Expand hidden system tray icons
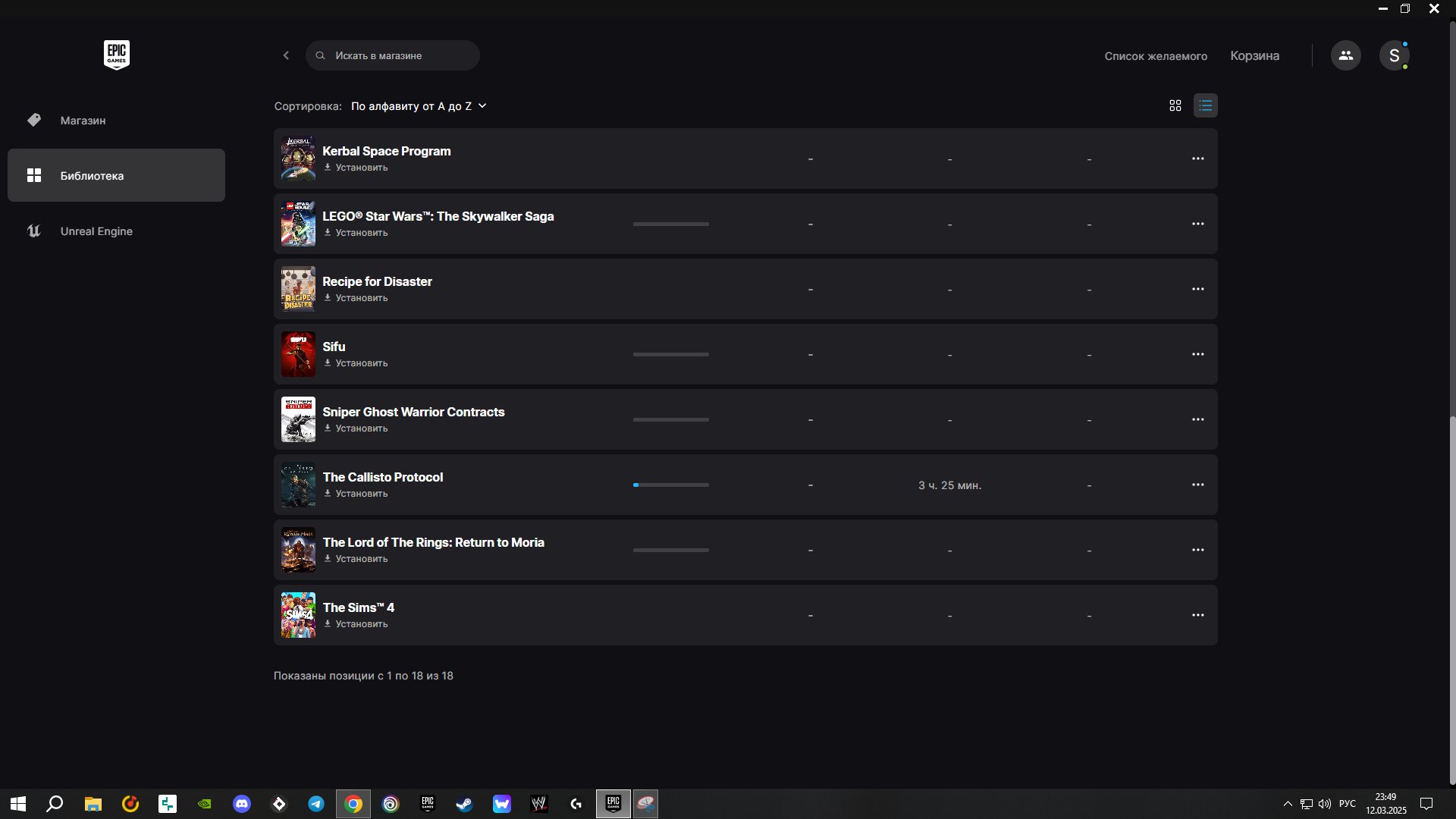The image size is (1456, 819). click(x=1288, y=804)
